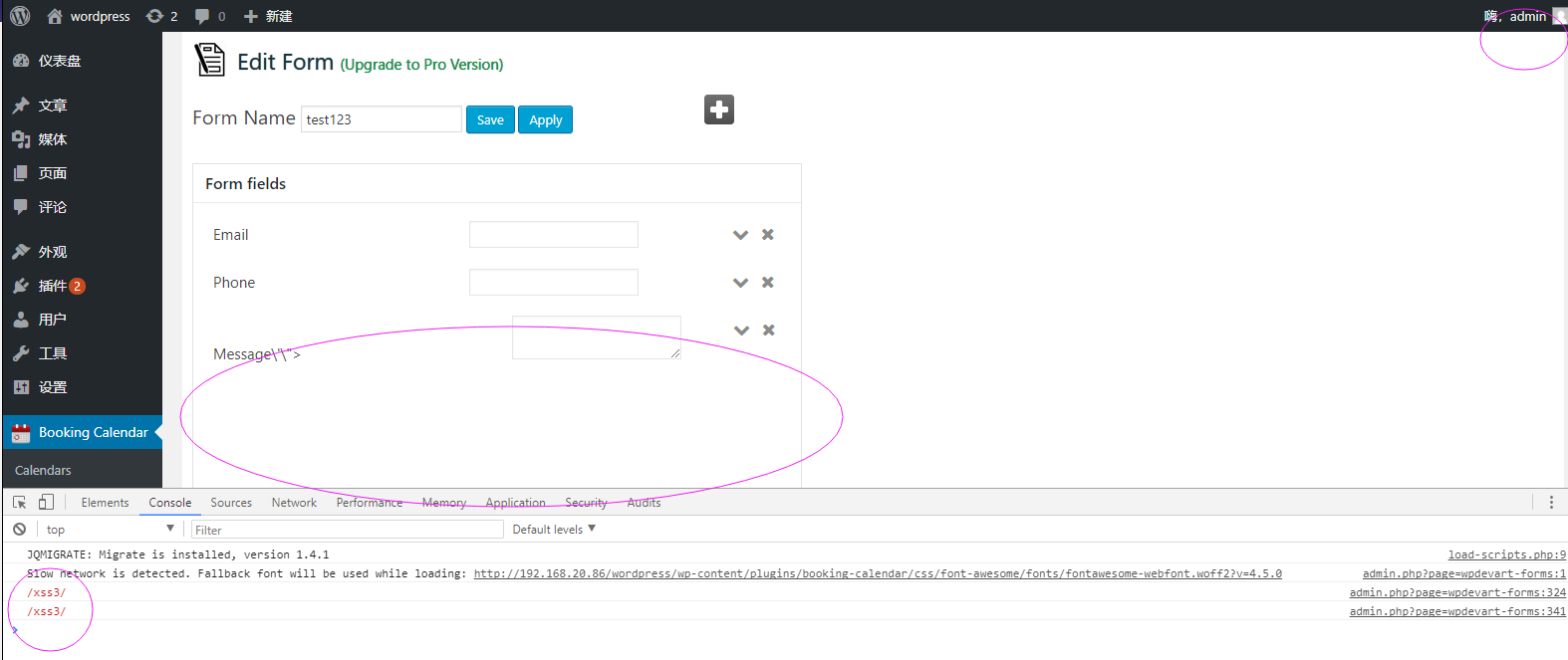1568x660 pixels.
Task: Open the fontawesome-webfont.woff2 URL link
Action: point(878,574)
